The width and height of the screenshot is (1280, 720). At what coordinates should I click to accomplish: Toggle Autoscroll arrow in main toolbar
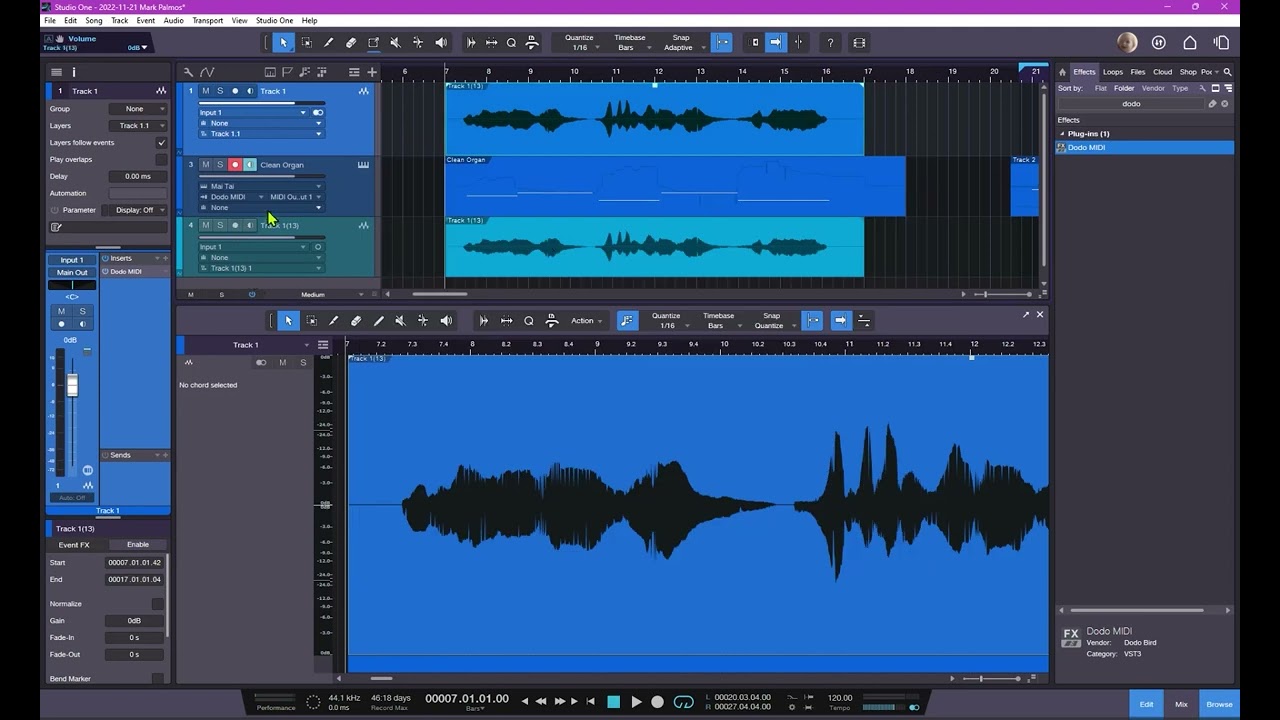click(776, 43)
